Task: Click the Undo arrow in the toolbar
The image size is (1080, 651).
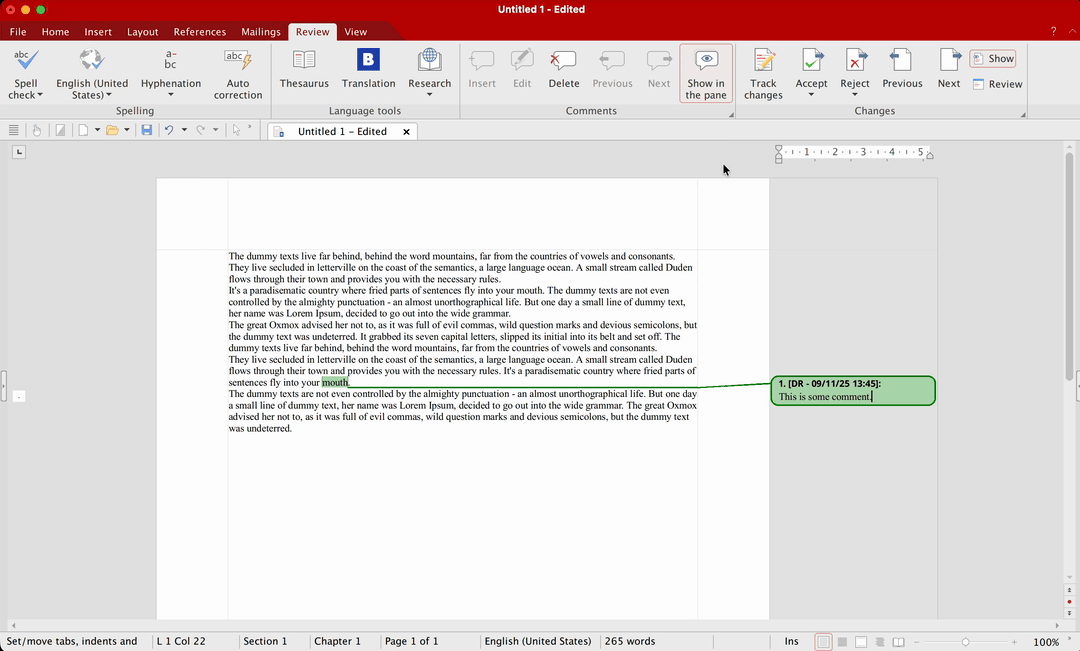Action: (169, 131)
